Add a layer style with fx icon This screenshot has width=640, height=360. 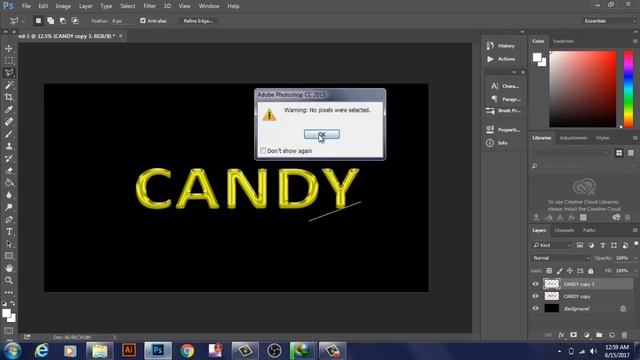pyautogui.click(x=561, y=335)
